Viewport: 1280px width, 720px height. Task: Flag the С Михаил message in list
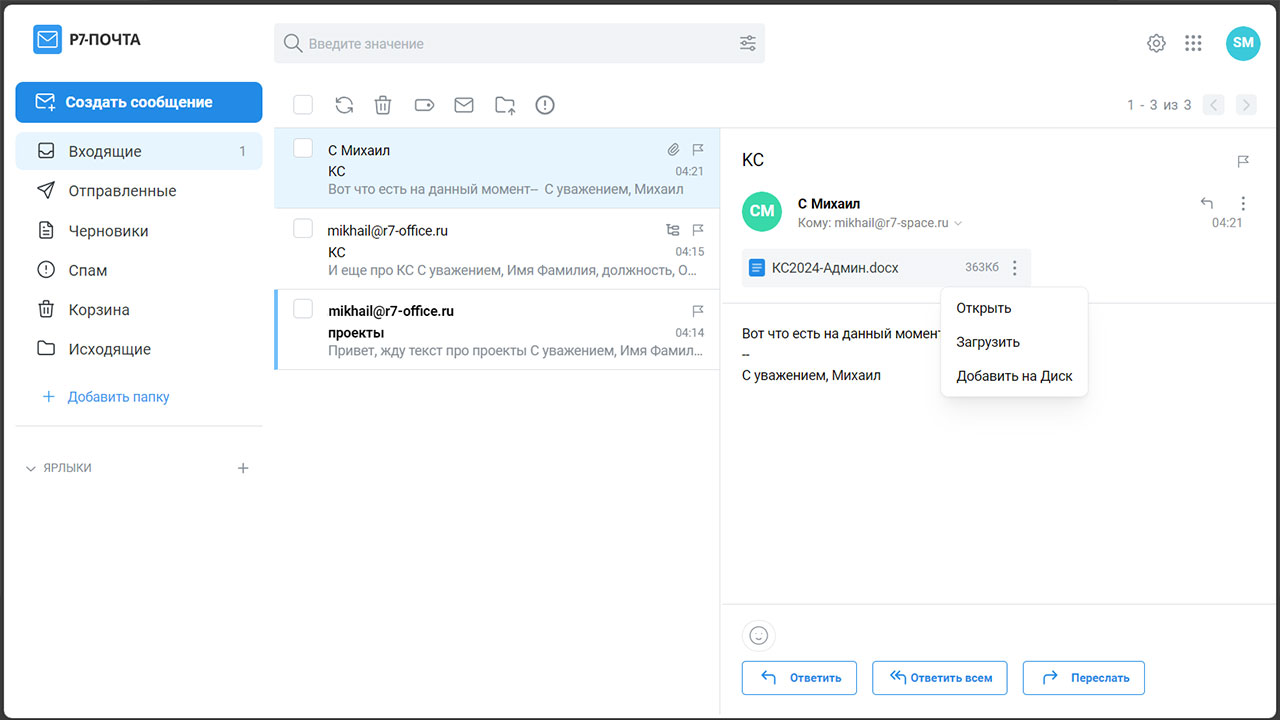pos(698,150)
